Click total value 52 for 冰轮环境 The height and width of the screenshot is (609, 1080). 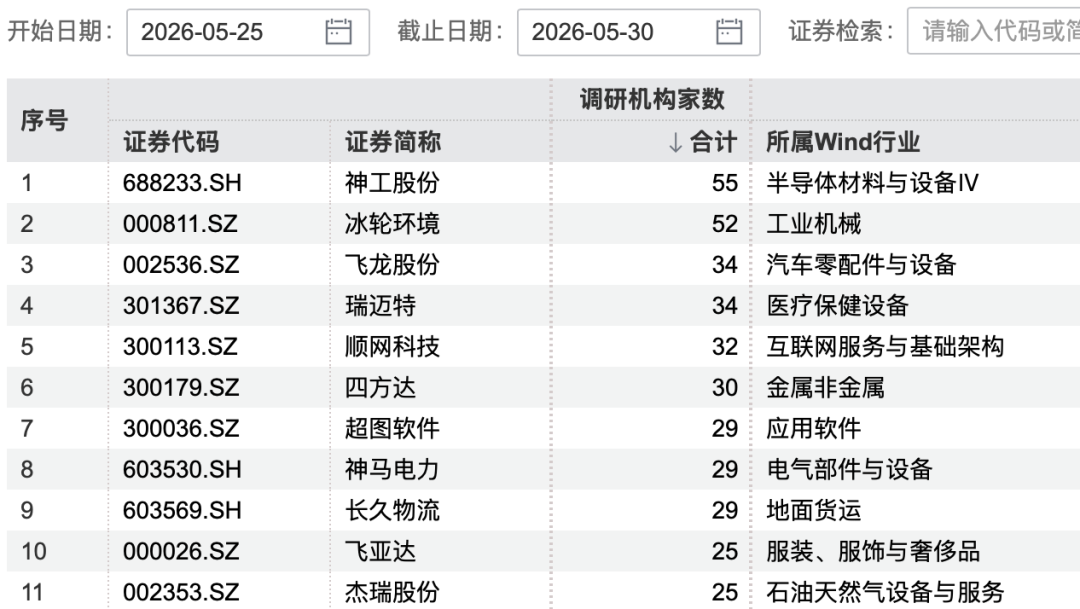coord(725,224)
